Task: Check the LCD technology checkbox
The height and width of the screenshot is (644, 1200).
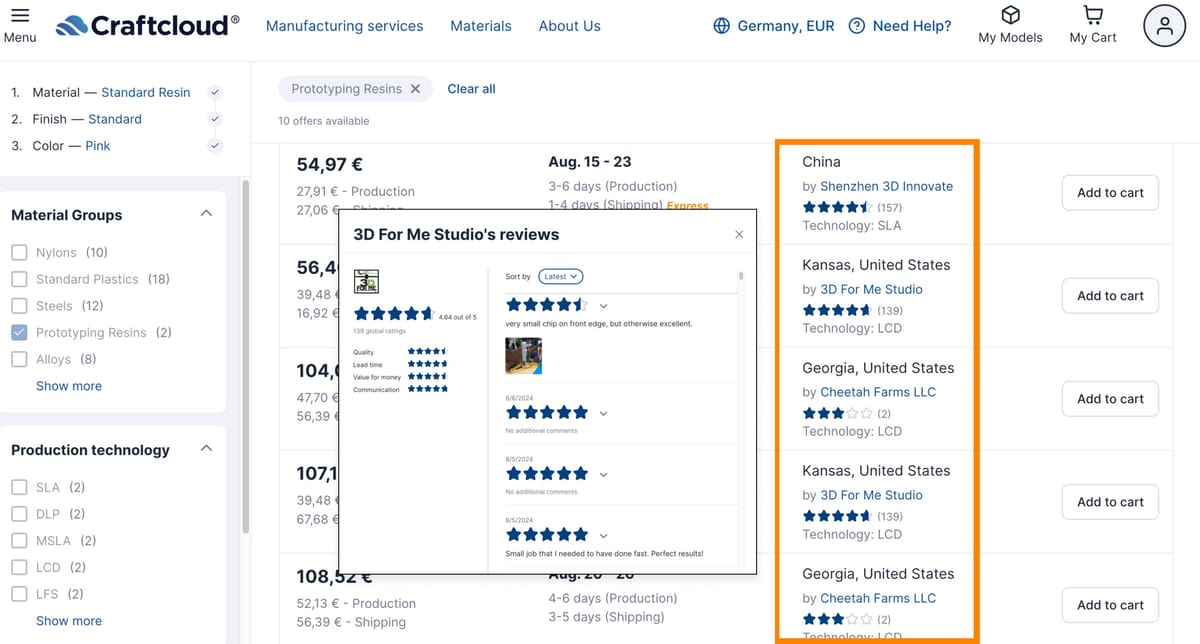Action: pyautogui.click(x=19, y=568)
